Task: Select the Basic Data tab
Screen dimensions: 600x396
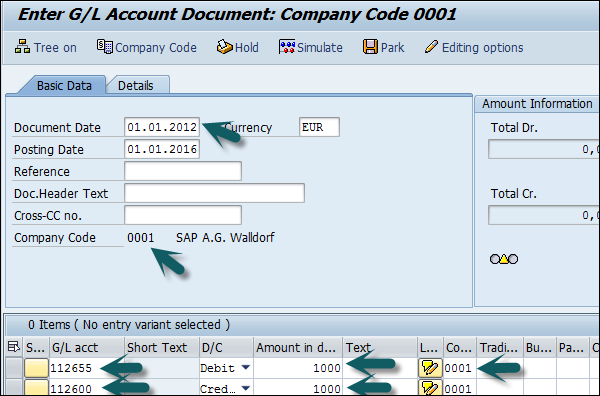Action: pos(64,85)
